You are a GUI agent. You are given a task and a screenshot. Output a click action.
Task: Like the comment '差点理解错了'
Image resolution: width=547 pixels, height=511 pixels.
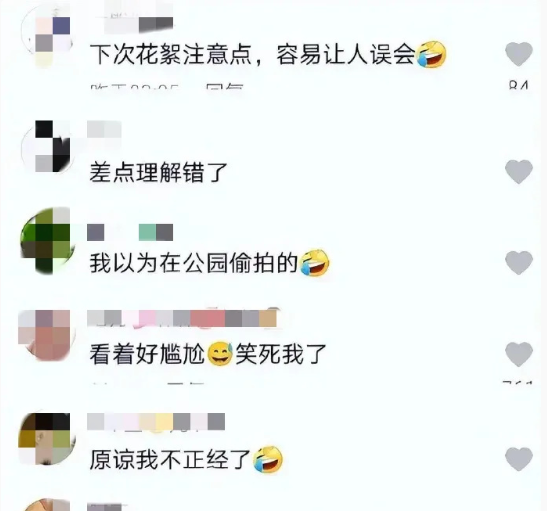(x=519, y=172)
